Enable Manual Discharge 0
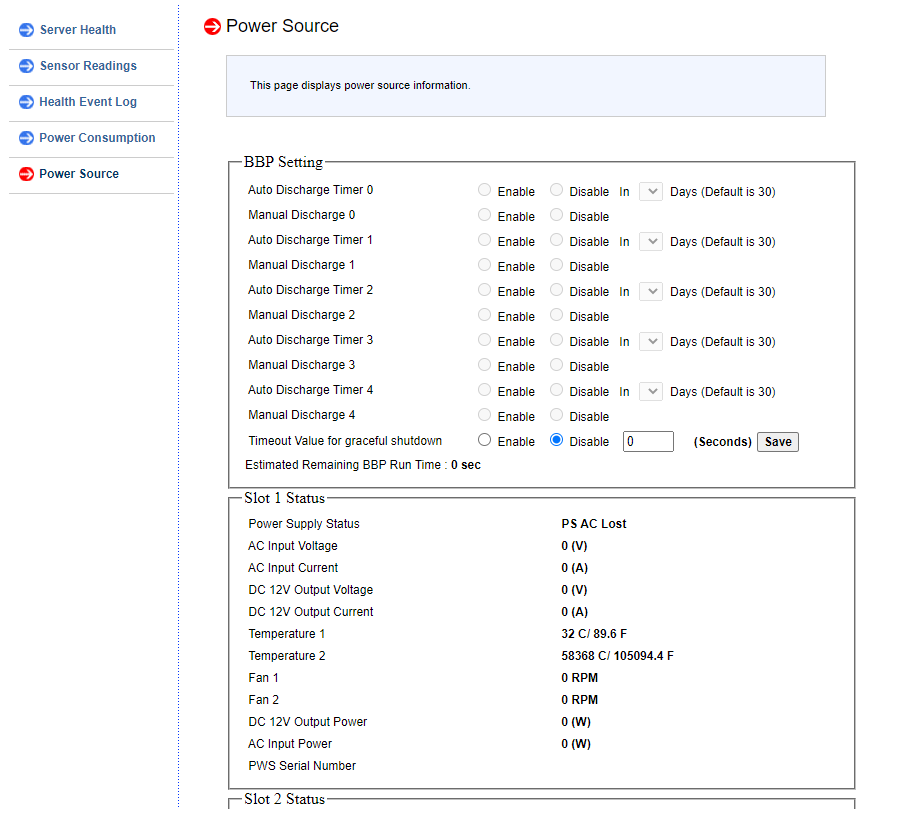 click(x=484, y=215)
